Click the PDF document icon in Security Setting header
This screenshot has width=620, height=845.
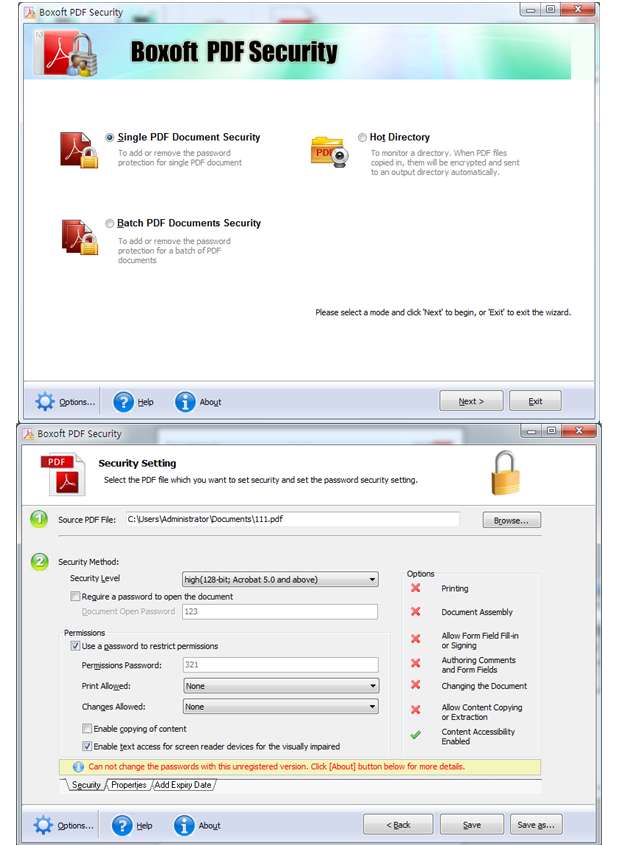pos(63,474)
